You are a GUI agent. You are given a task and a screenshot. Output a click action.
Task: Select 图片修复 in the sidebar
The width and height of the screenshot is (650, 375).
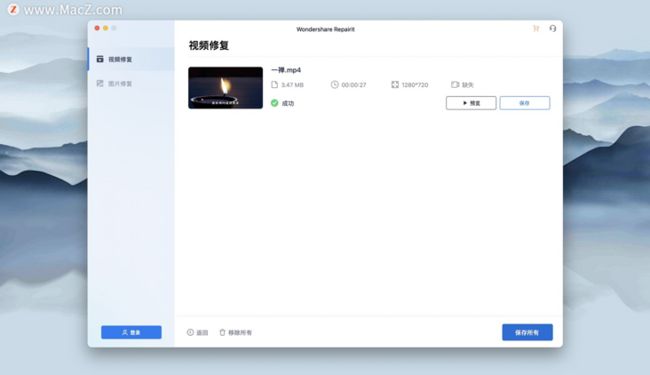pos(131,84)
